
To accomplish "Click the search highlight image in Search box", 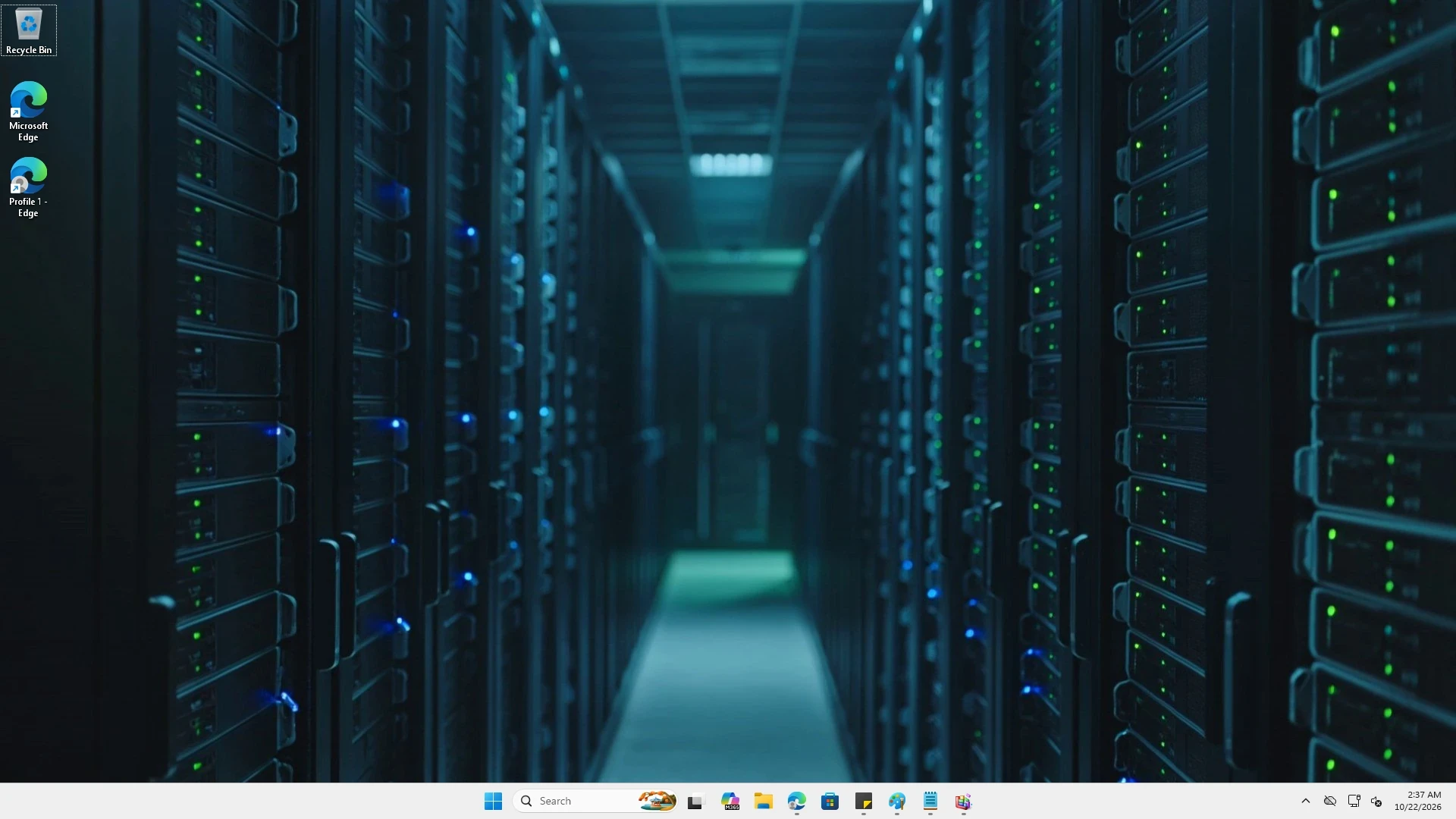I will 657,802.
